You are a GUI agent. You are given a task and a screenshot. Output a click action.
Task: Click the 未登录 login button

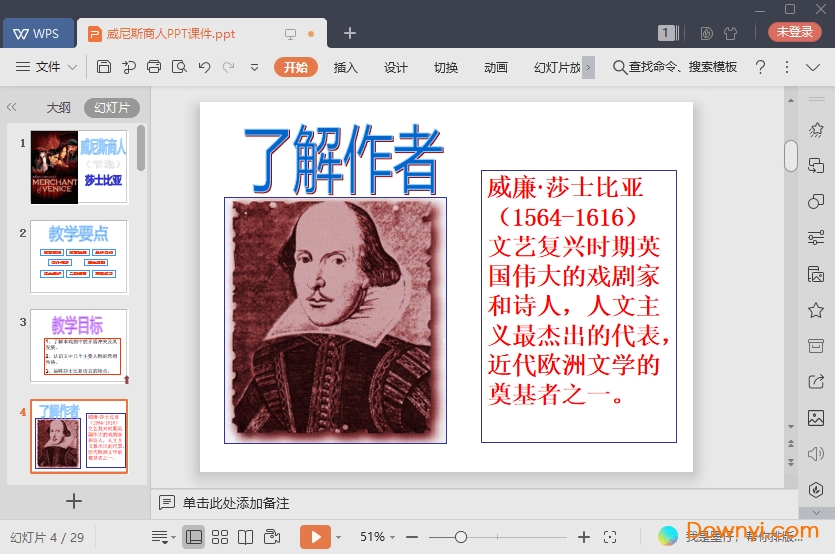[x=795, y=32]
